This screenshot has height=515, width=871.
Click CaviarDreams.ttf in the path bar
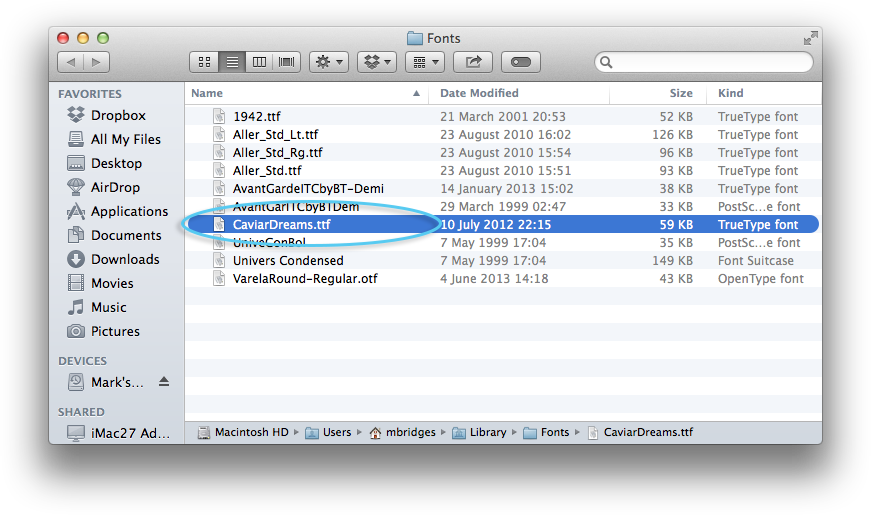(x=640, y=432)
